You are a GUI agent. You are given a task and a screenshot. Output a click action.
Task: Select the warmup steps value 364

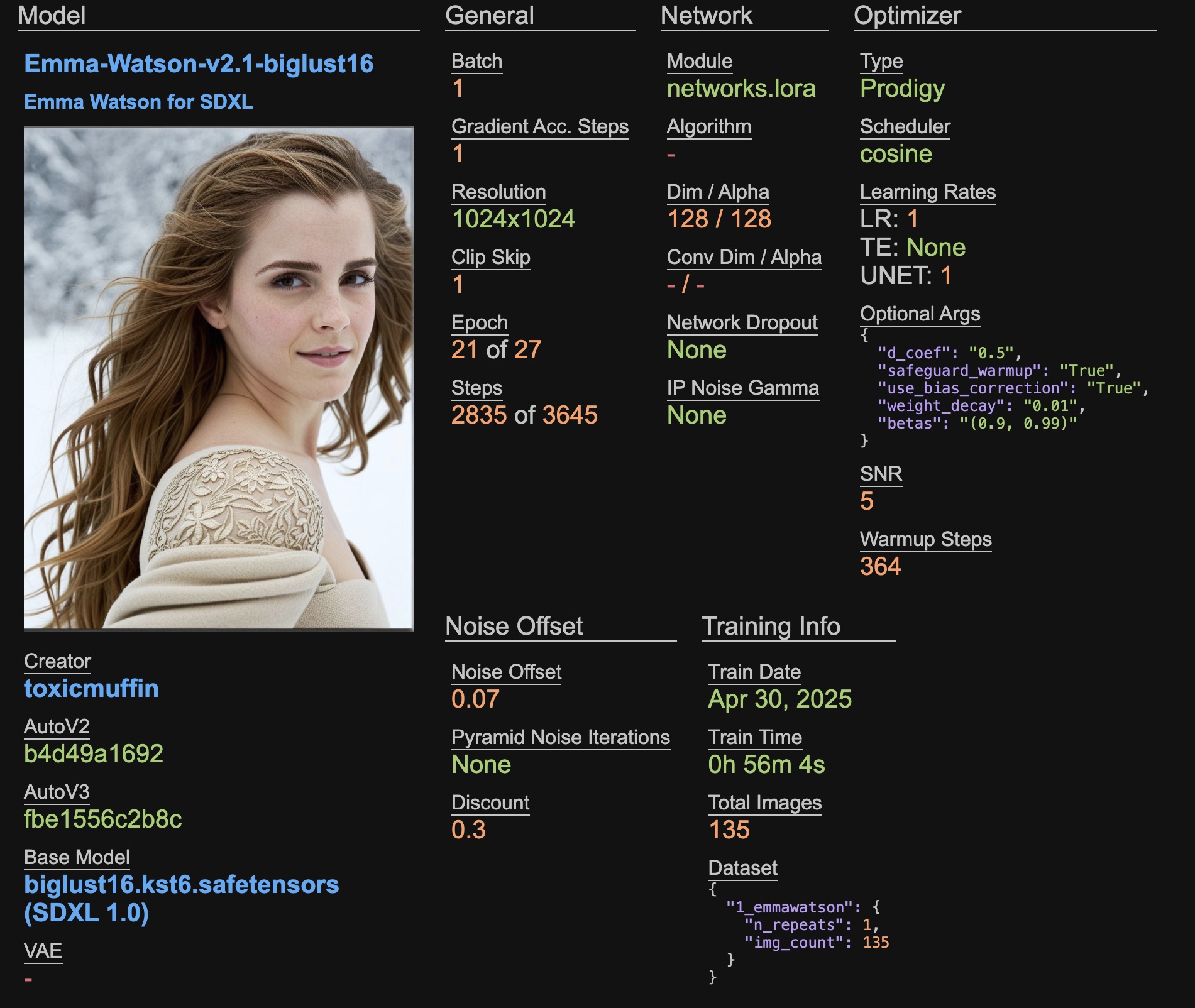tap(881, 566)
